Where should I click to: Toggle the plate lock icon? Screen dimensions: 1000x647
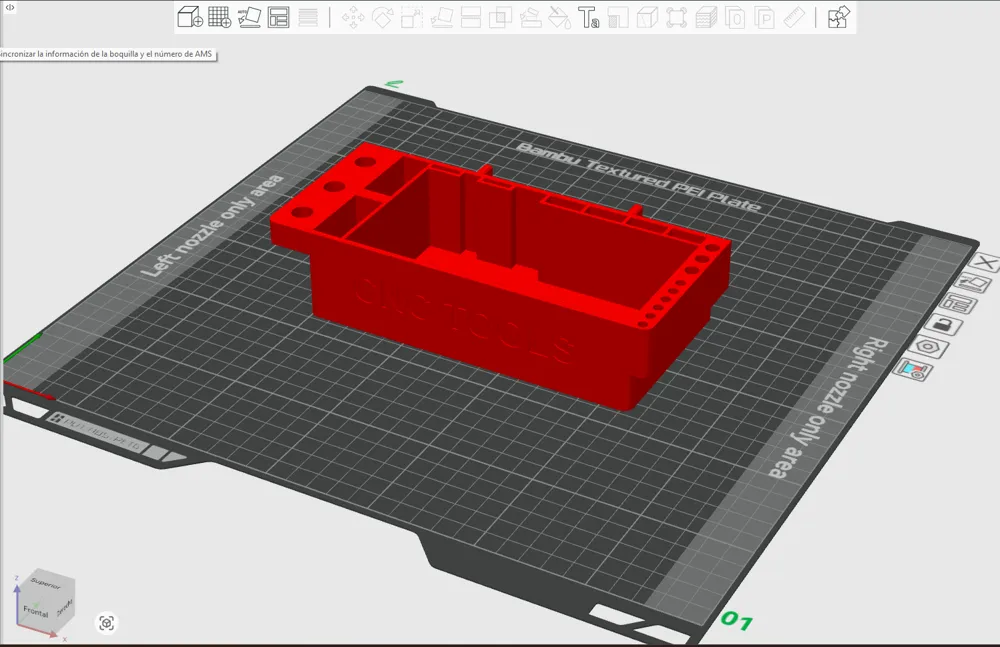pyautogui.click(x=943, y=325)
